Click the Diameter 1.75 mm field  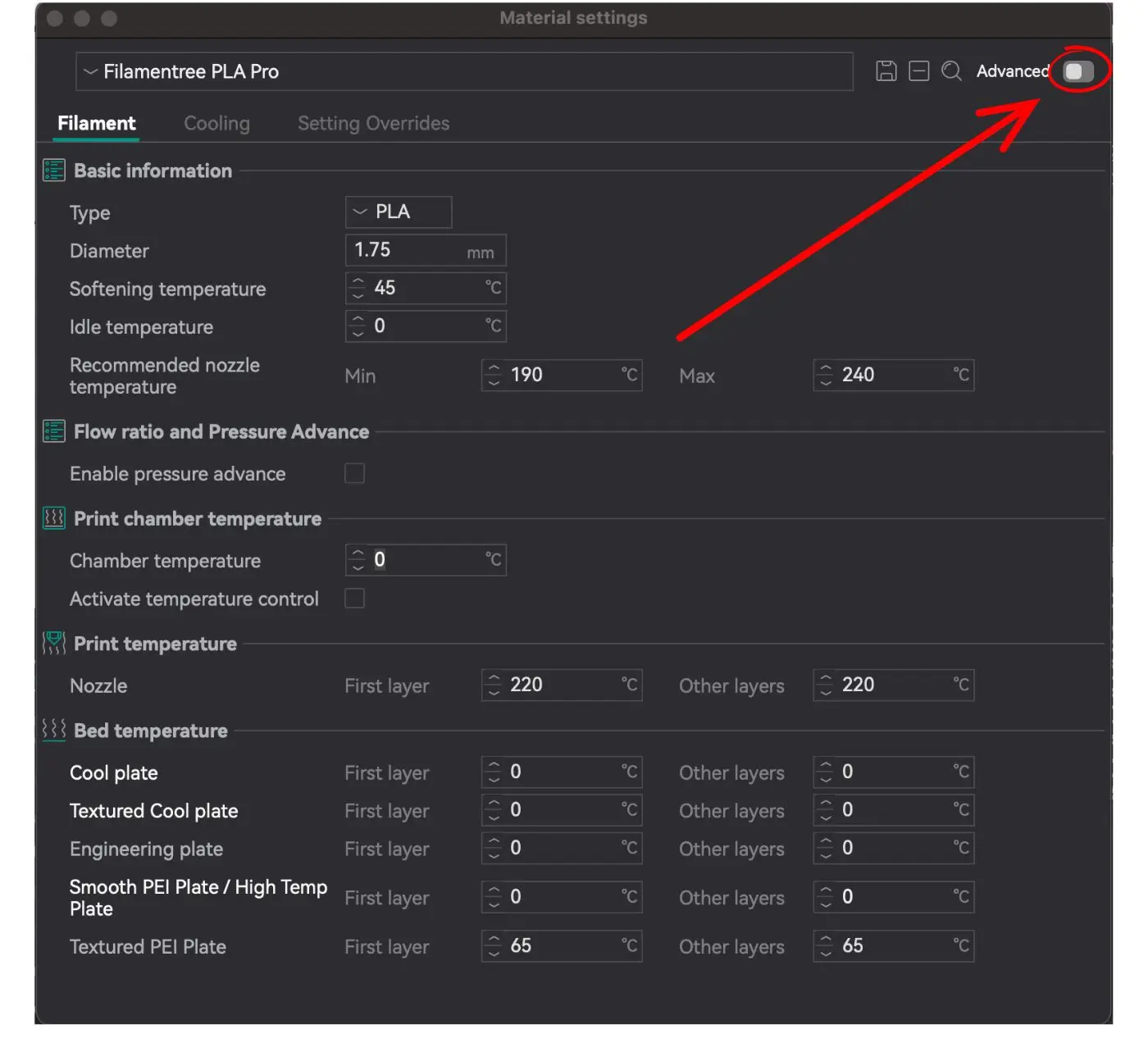click(426, 250)
